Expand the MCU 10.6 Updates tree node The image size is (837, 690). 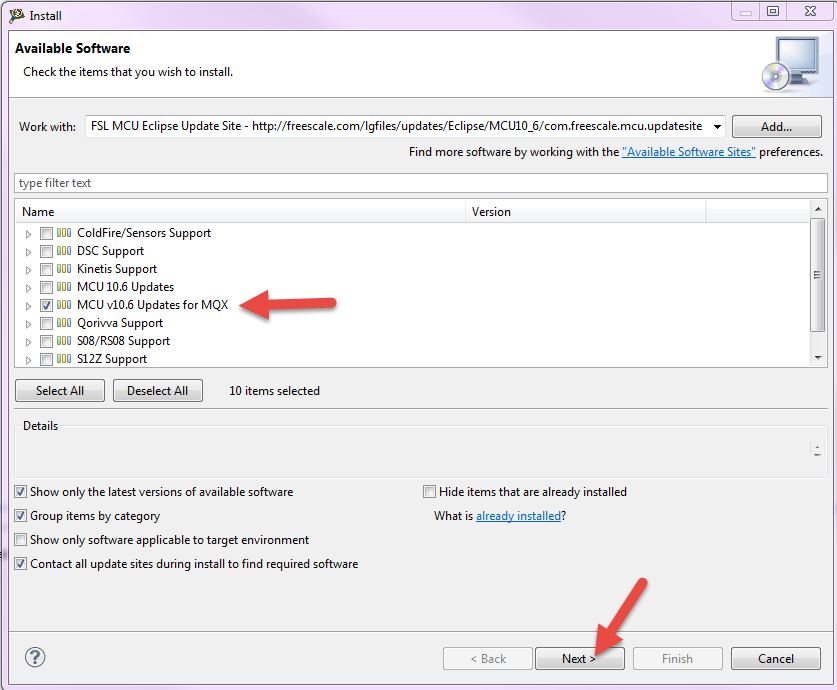(x=28, y=288)
